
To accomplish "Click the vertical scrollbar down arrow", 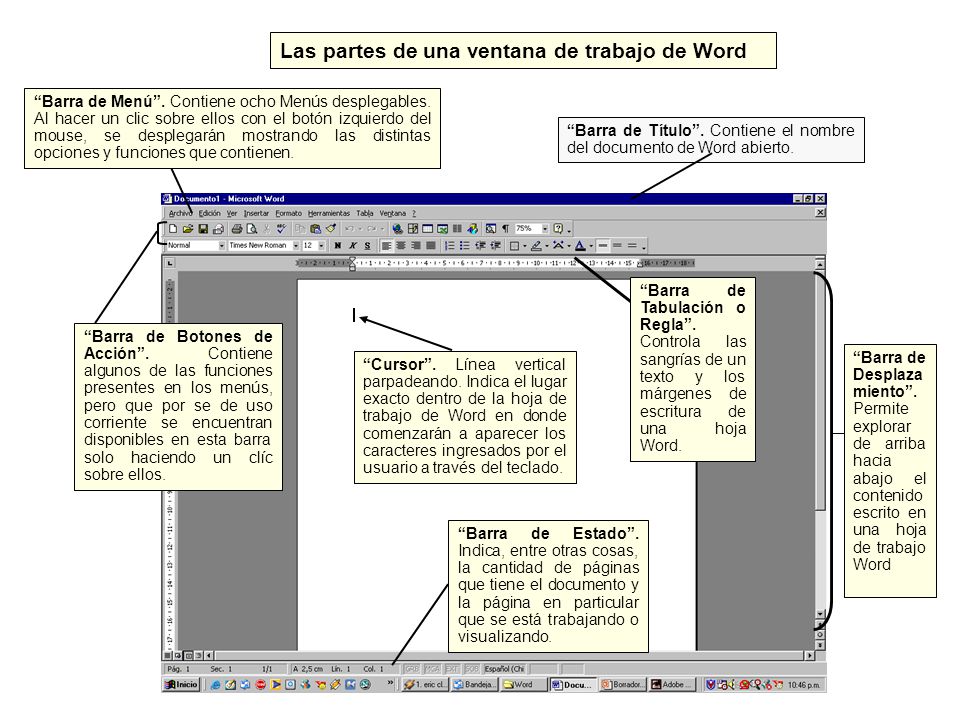I will [820, 613].
